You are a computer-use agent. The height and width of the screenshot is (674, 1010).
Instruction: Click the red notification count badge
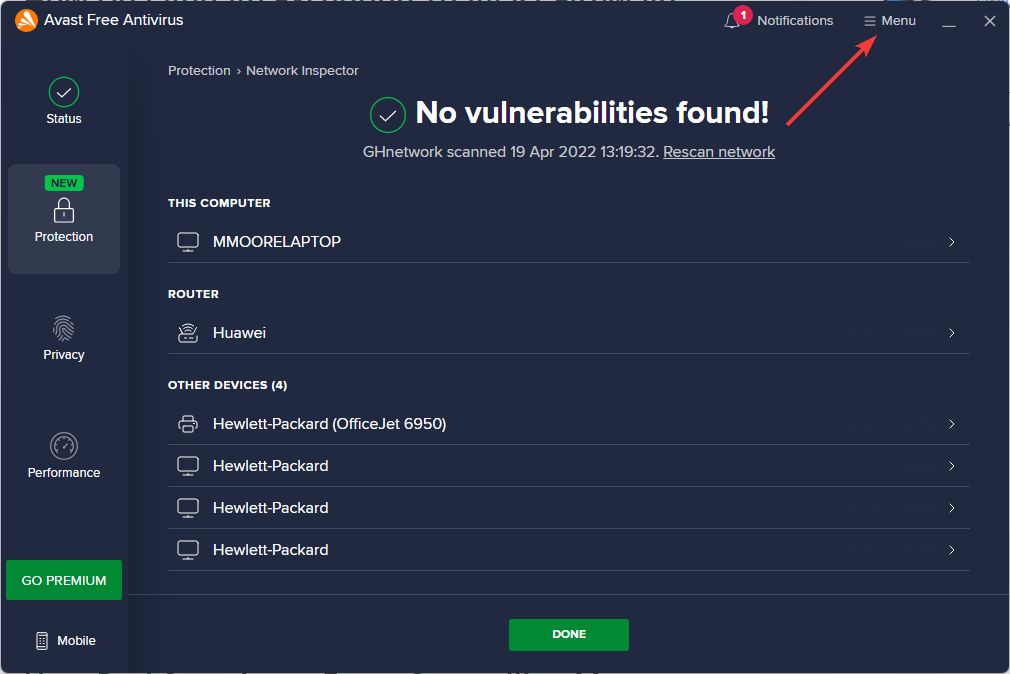pos(743,15)
